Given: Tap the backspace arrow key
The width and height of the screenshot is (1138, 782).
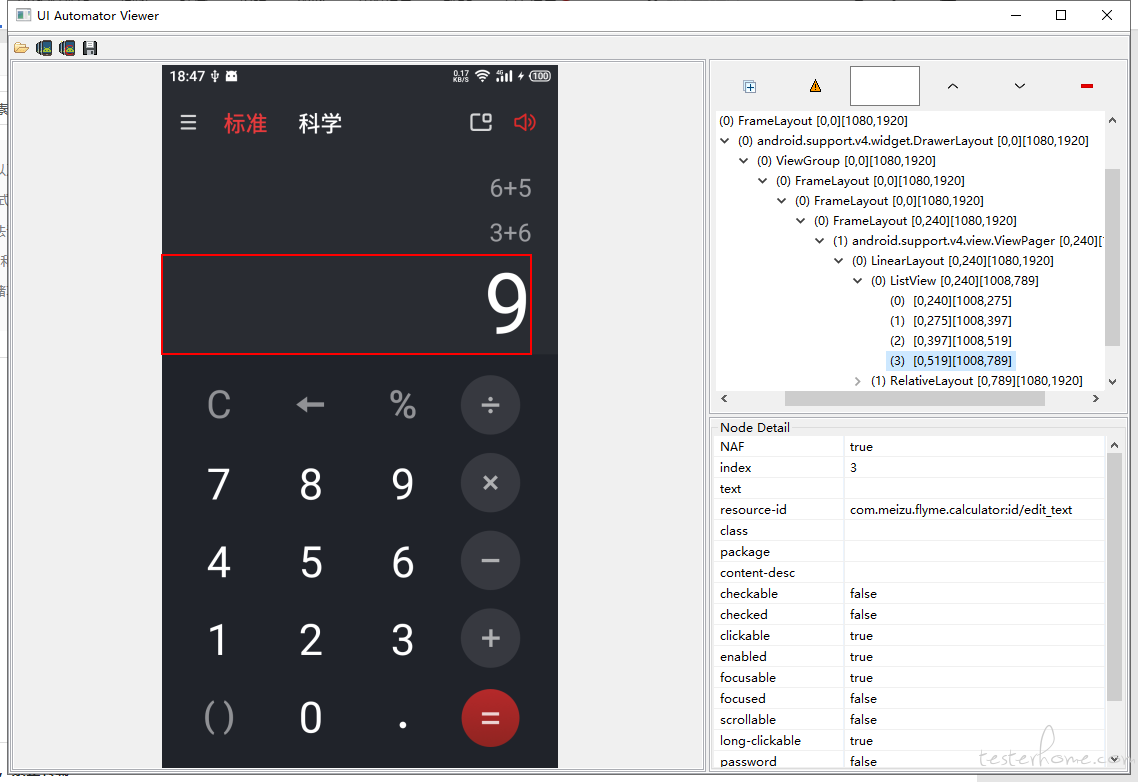Looking at the screenshot, I should (311, 405).
